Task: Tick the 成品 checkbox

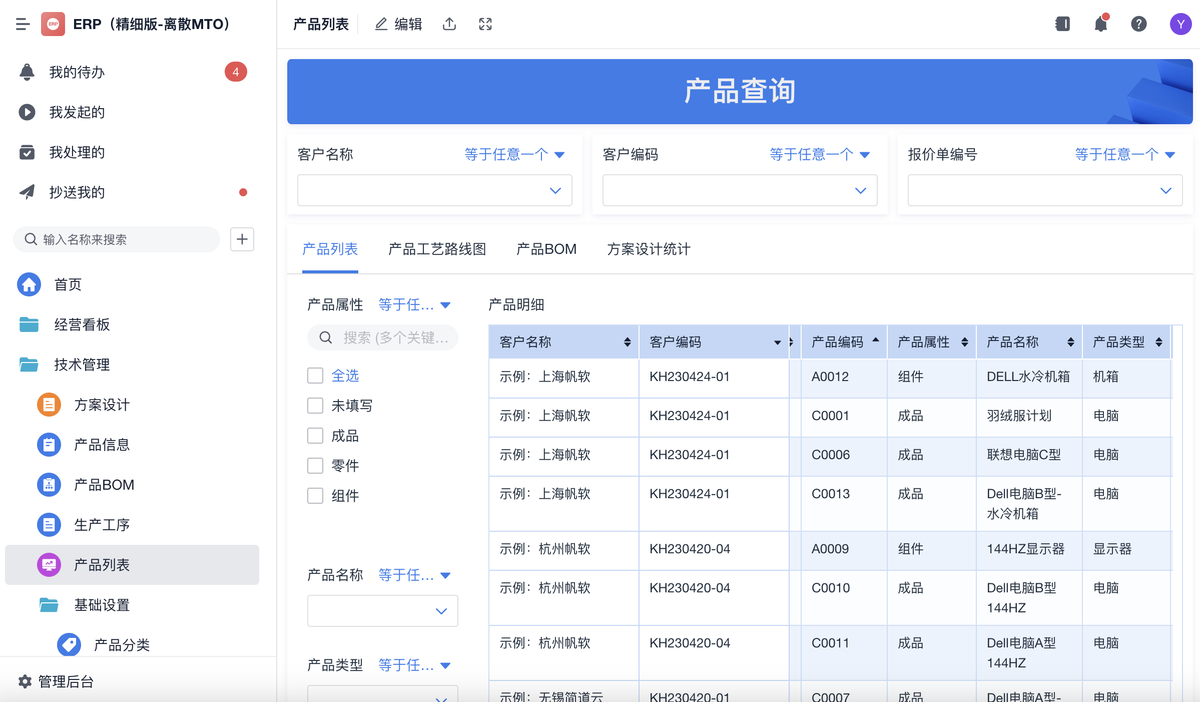Action: point(315,436)
